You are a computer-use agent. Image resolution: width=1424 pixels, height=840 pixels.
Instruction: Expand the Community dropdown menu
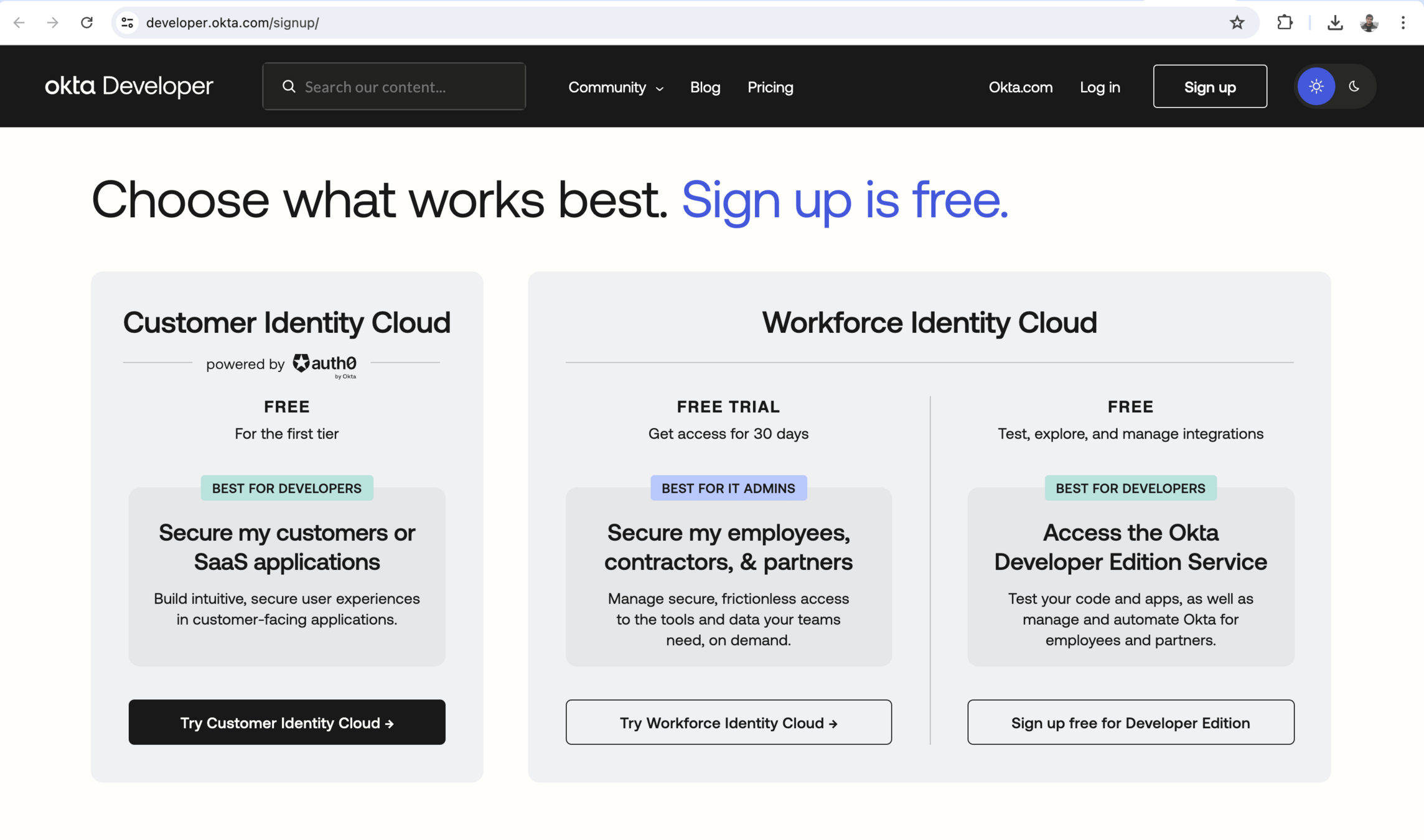(616, 87)
